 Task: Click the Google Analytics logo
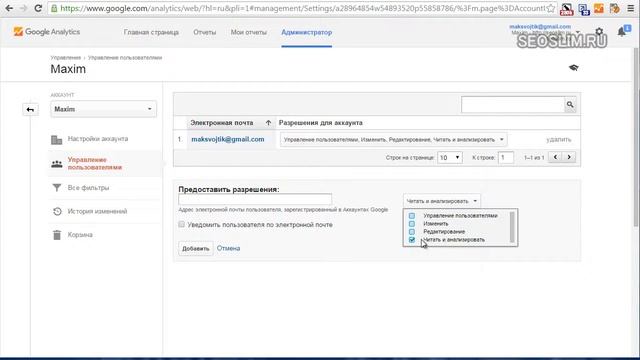tap(47, 32)
